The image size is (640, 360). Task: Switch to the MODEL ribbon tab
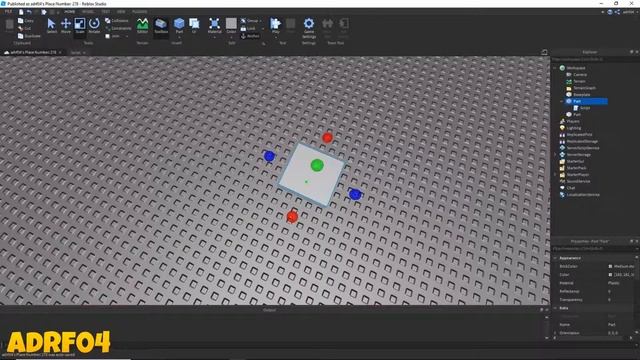click(x=88, y=12)
